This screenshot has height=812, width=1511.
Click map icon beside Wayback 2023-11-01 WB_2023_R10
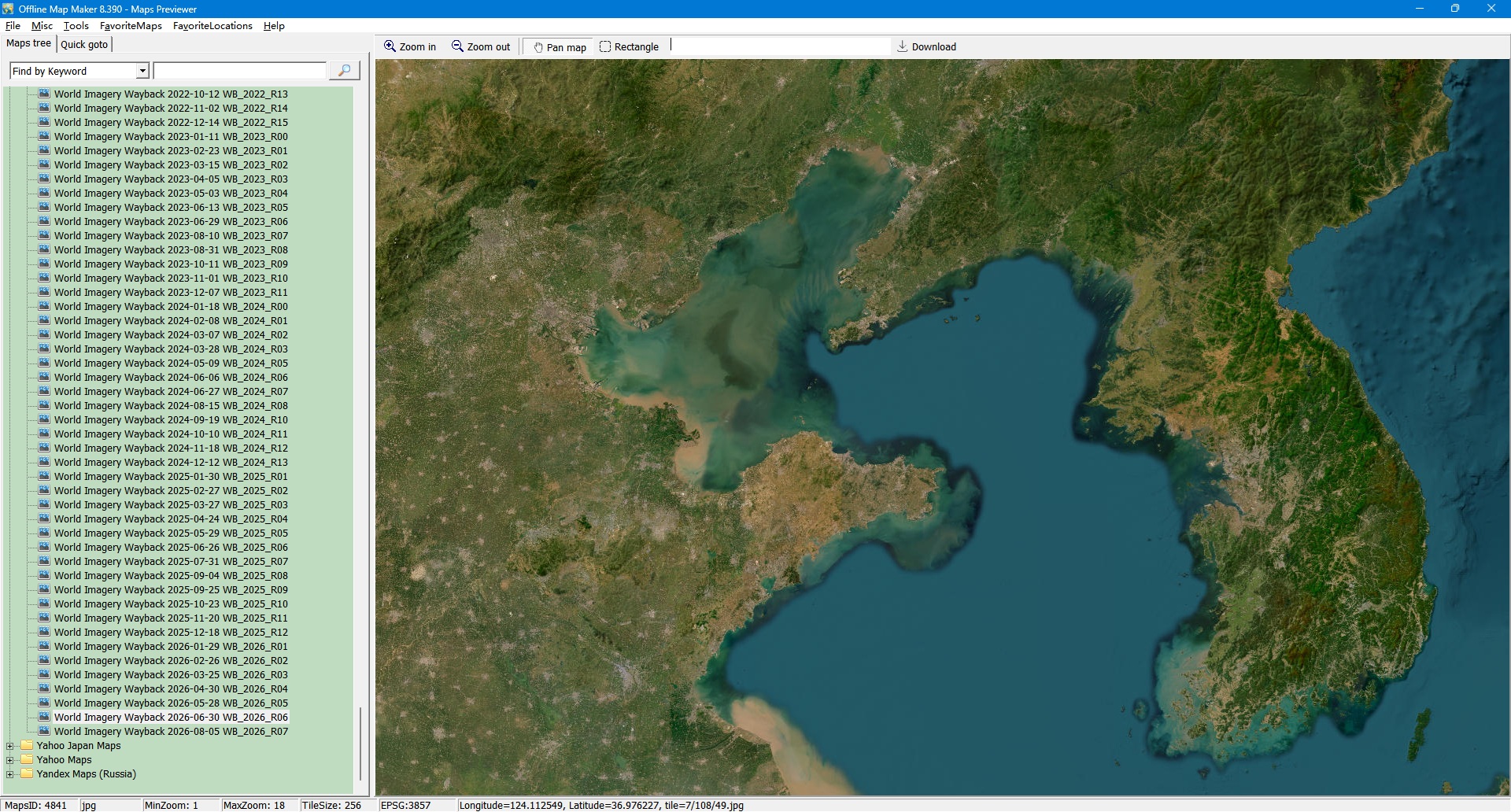[x=44, y=278]
